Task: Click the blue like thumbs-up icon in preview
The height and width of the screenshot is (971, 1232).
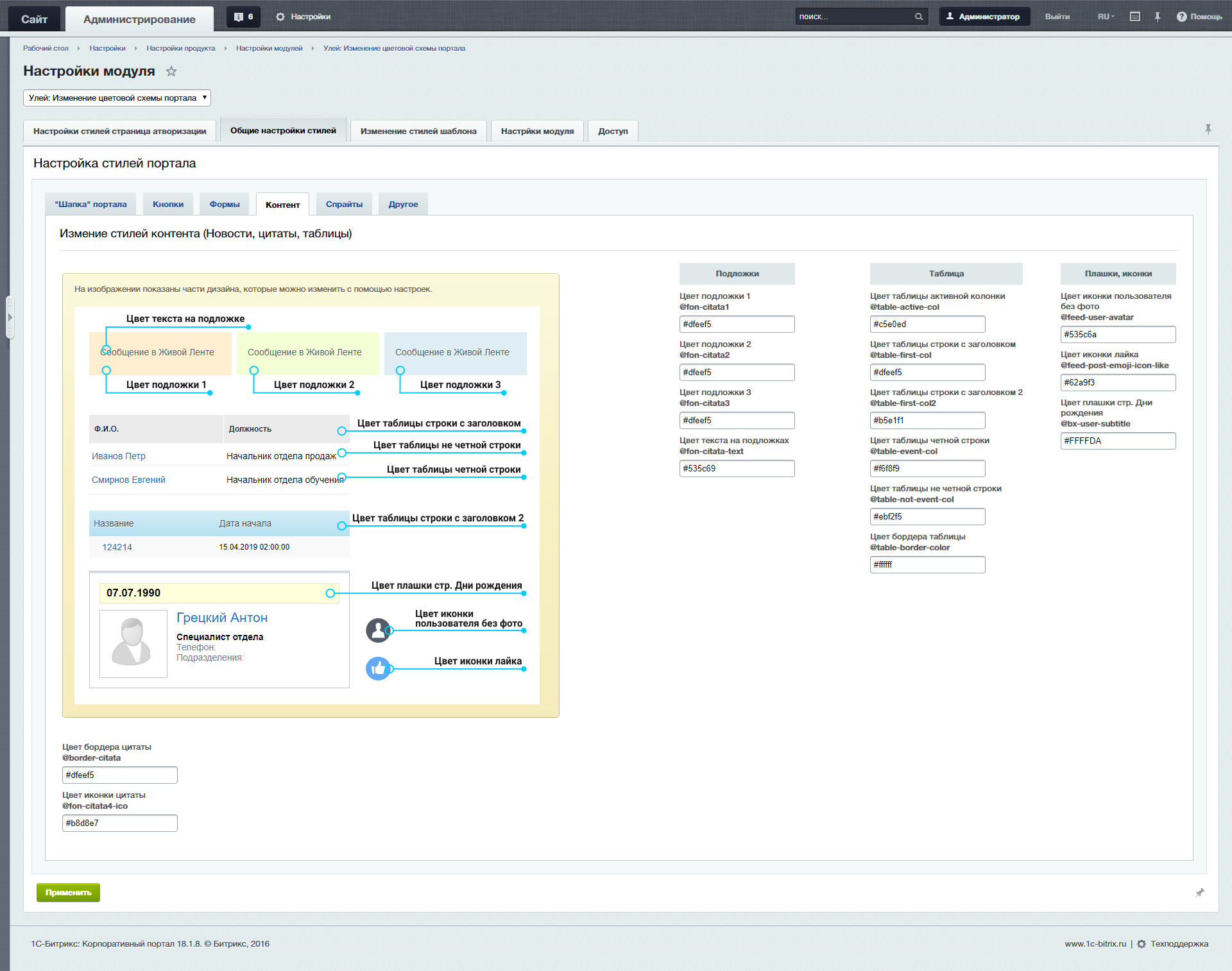Action: [378, 669]
